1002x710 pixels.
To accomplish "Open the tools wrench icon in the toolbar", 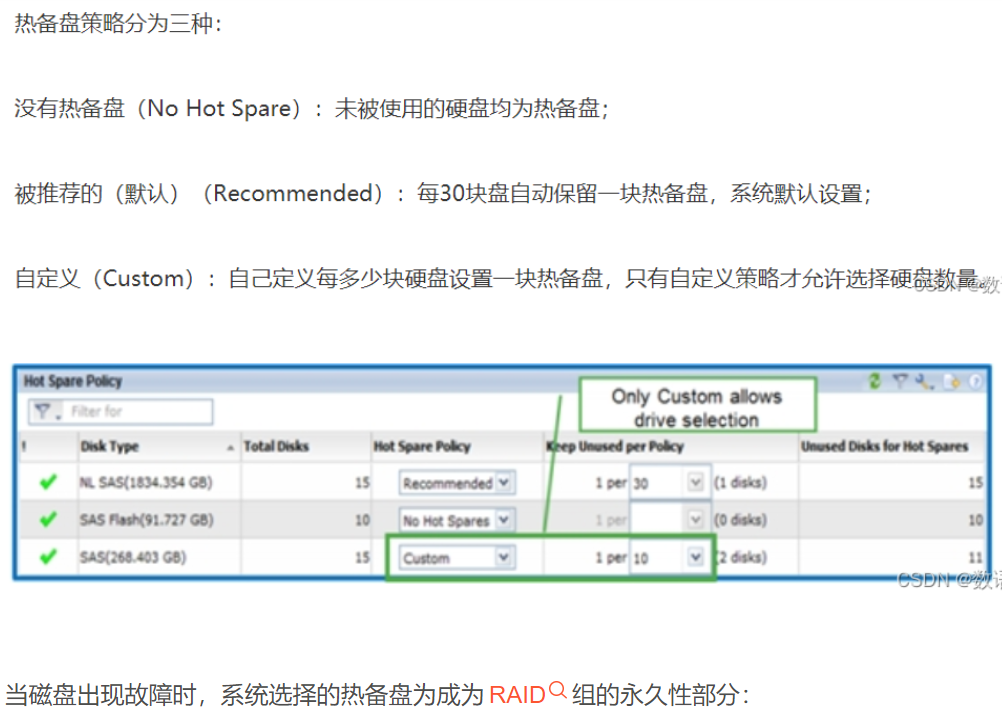I will click(920, 380).
